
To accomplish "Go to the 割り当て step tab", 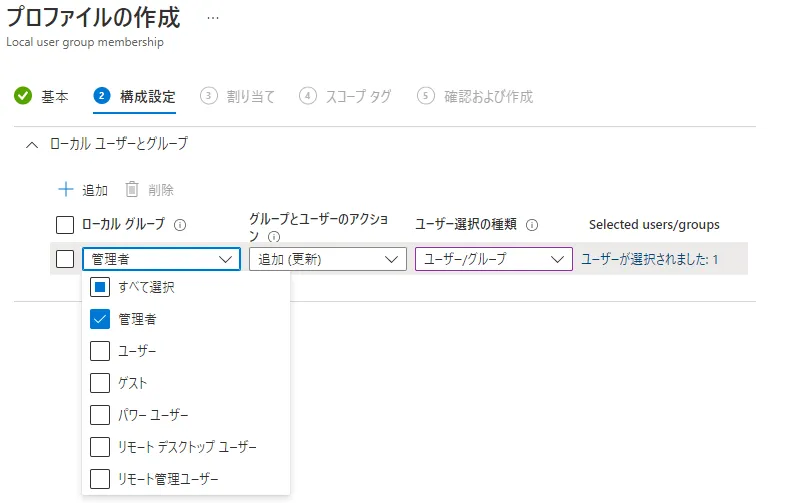I will pos(237,96).
